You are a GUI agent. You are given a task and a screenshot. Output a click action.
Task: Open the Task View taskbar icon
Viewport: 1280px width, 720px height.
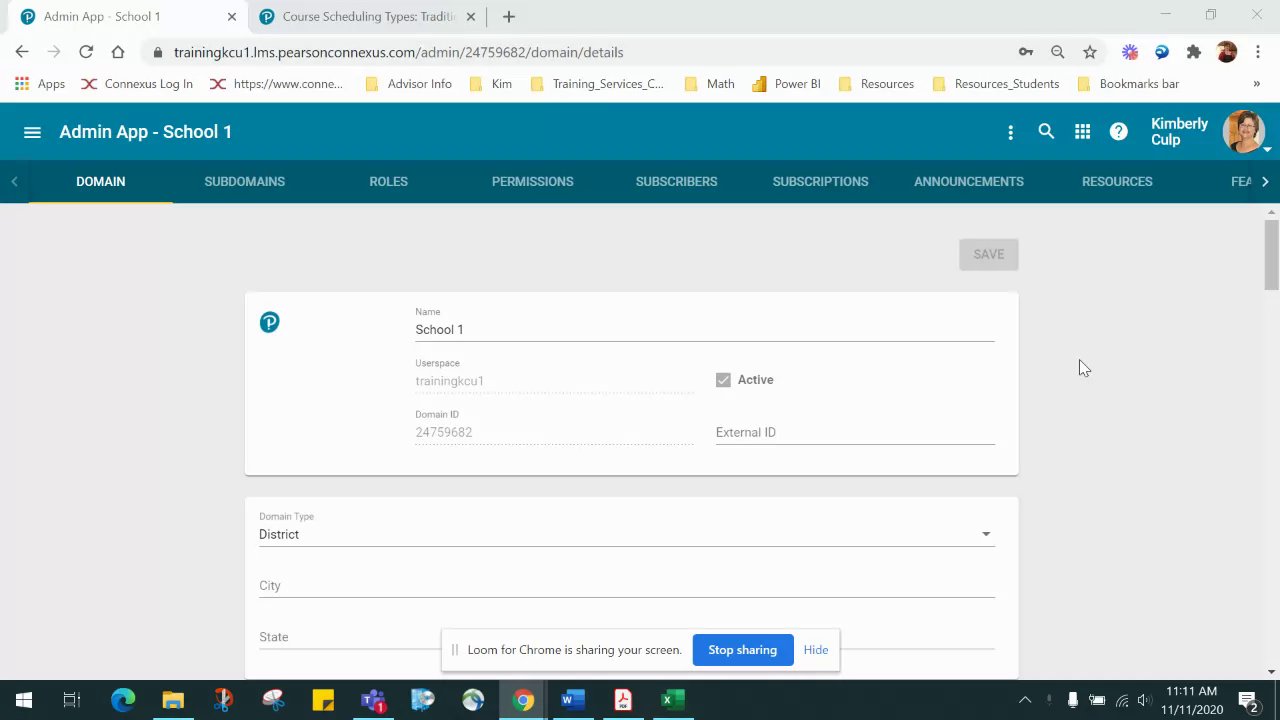click(72, 700)
